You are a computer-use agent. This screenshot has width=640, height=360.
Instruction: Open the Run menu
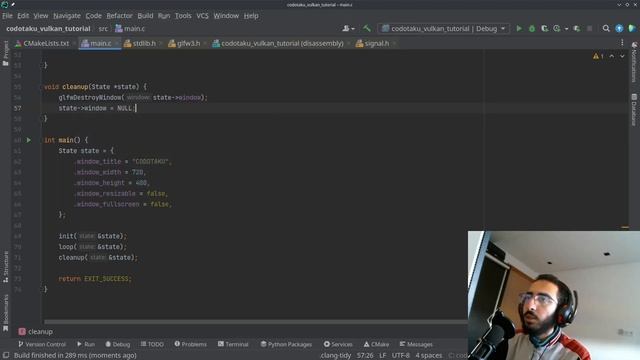point(164,16)
